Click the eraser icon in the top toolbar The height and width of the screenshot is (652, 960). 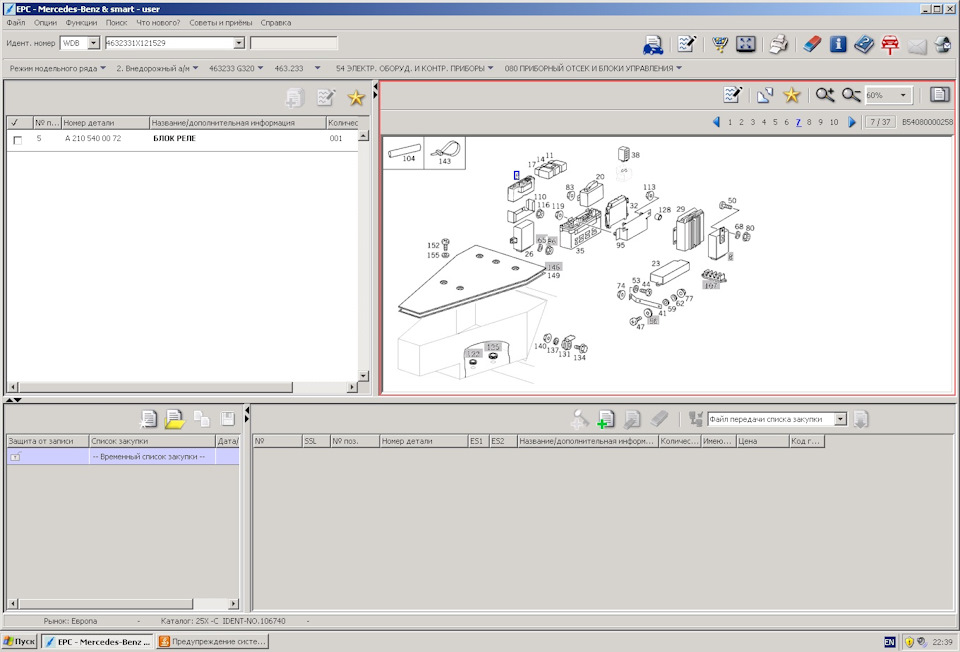click(812, 44)
